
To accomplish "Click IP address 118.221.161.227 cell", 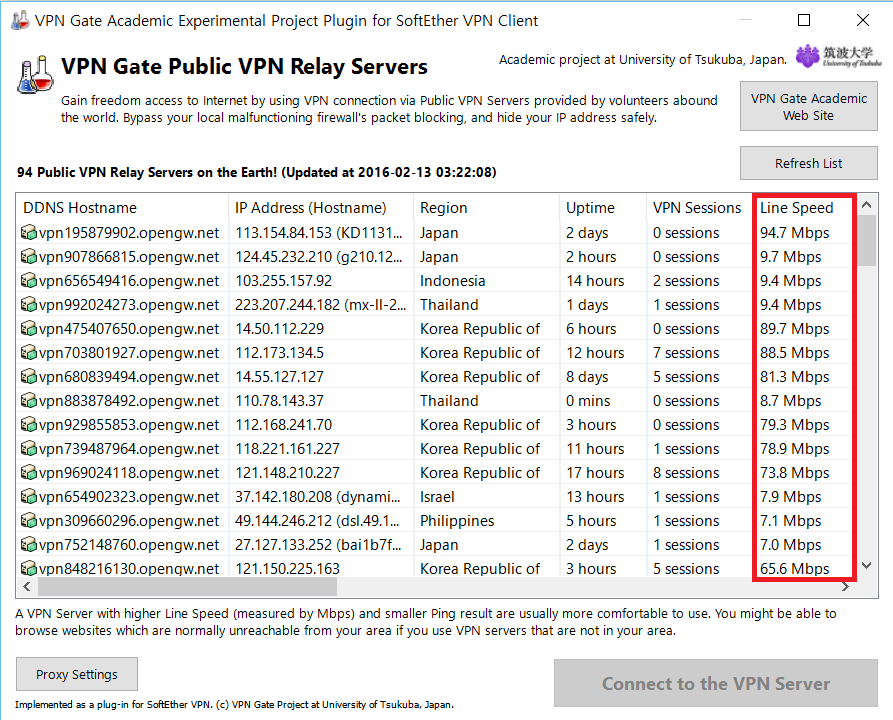I will click(x=288, y=448).
